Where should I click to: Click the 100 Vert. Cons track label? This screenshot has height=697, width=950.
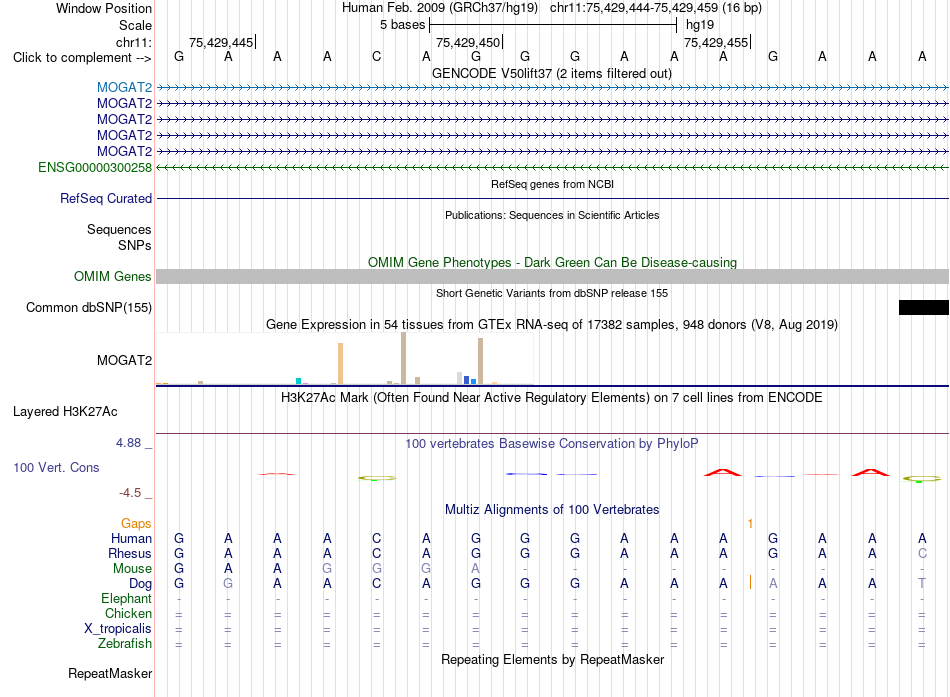56,467
